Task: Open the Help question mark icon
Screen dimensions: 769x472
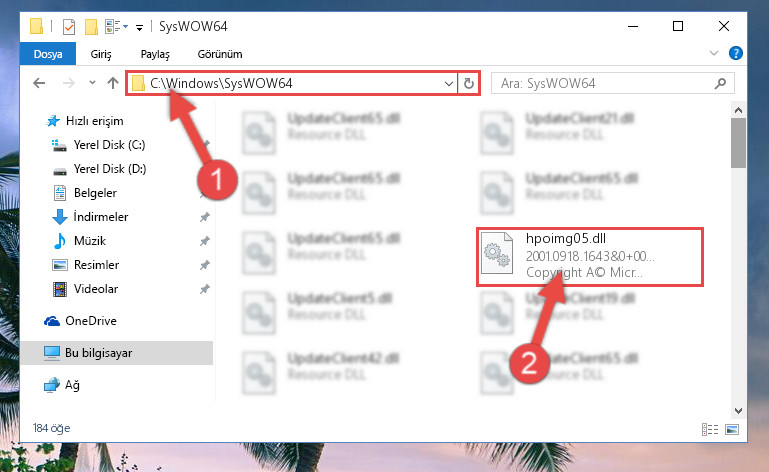Action: pyautogui.click(x=735, y=53)
